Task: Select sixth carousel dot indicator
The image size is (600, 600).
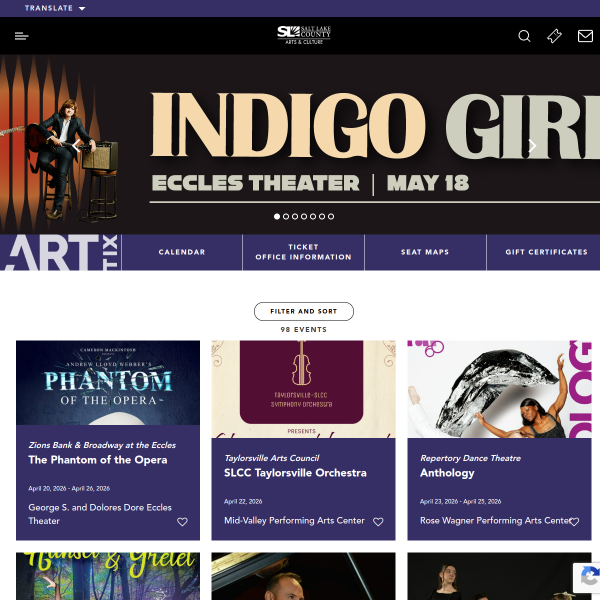Action: coord(322,217)
